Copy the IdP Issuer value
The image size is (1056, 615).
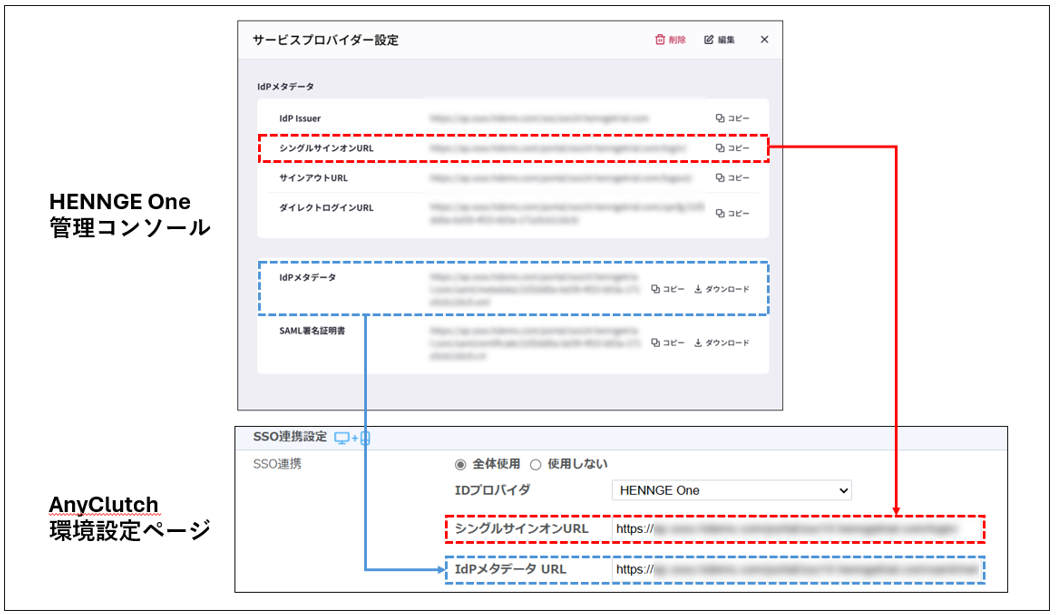[733, 118]
